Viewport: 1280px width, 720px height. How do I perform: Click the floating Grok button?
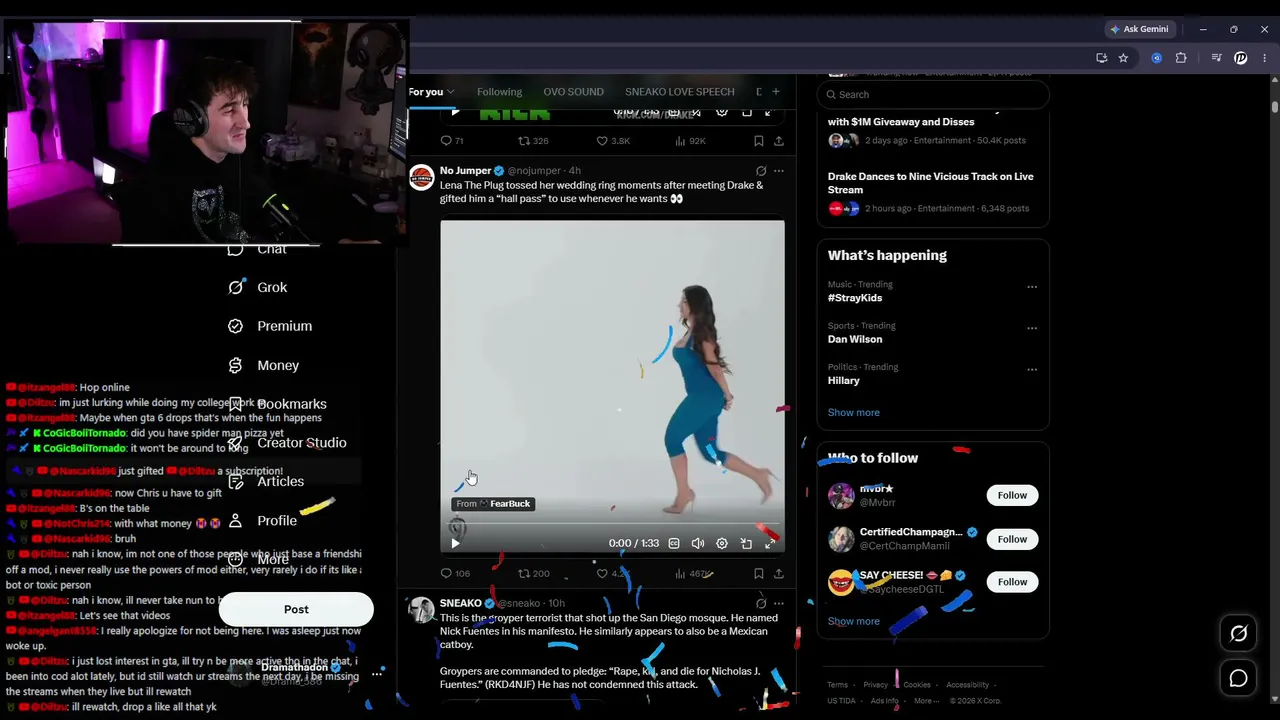tap(1238, 633)
